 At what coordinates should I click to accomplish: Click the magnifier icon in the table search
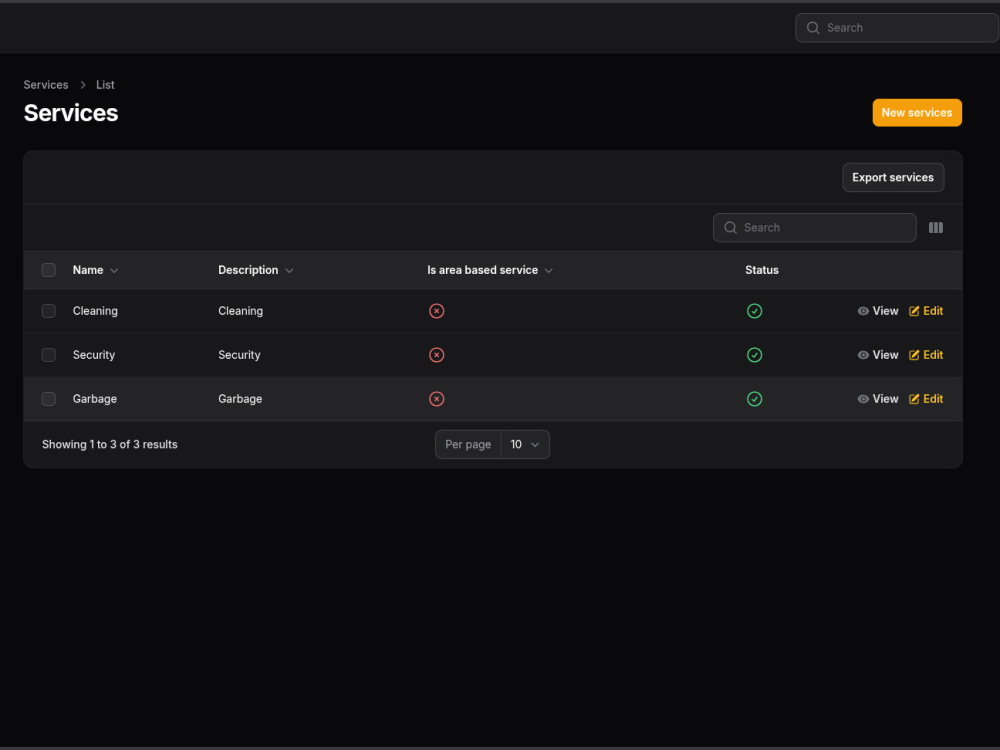point(731,228)
